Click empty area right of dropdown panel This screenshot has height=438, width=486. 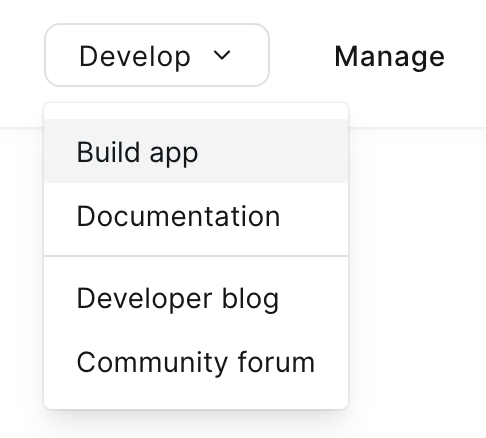click(x=417, y=267)
